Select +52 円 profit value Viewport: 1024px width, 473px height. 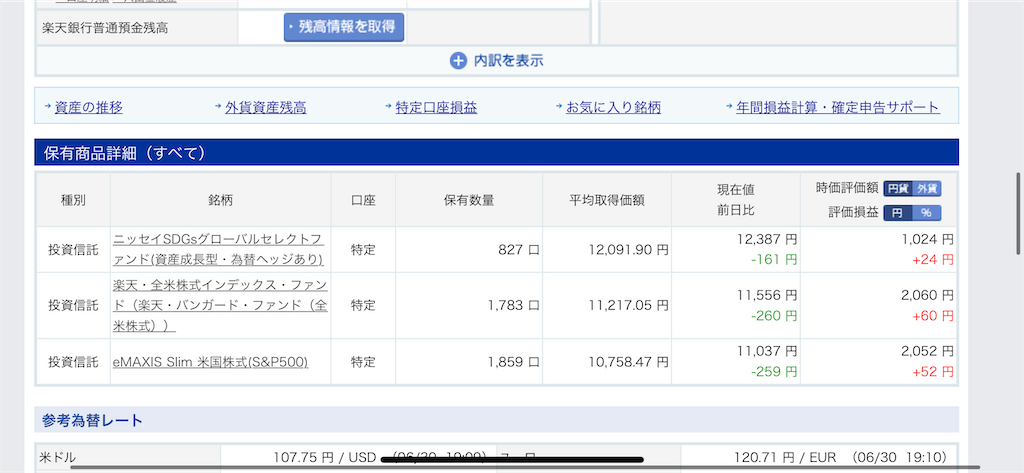coord(933,372)
